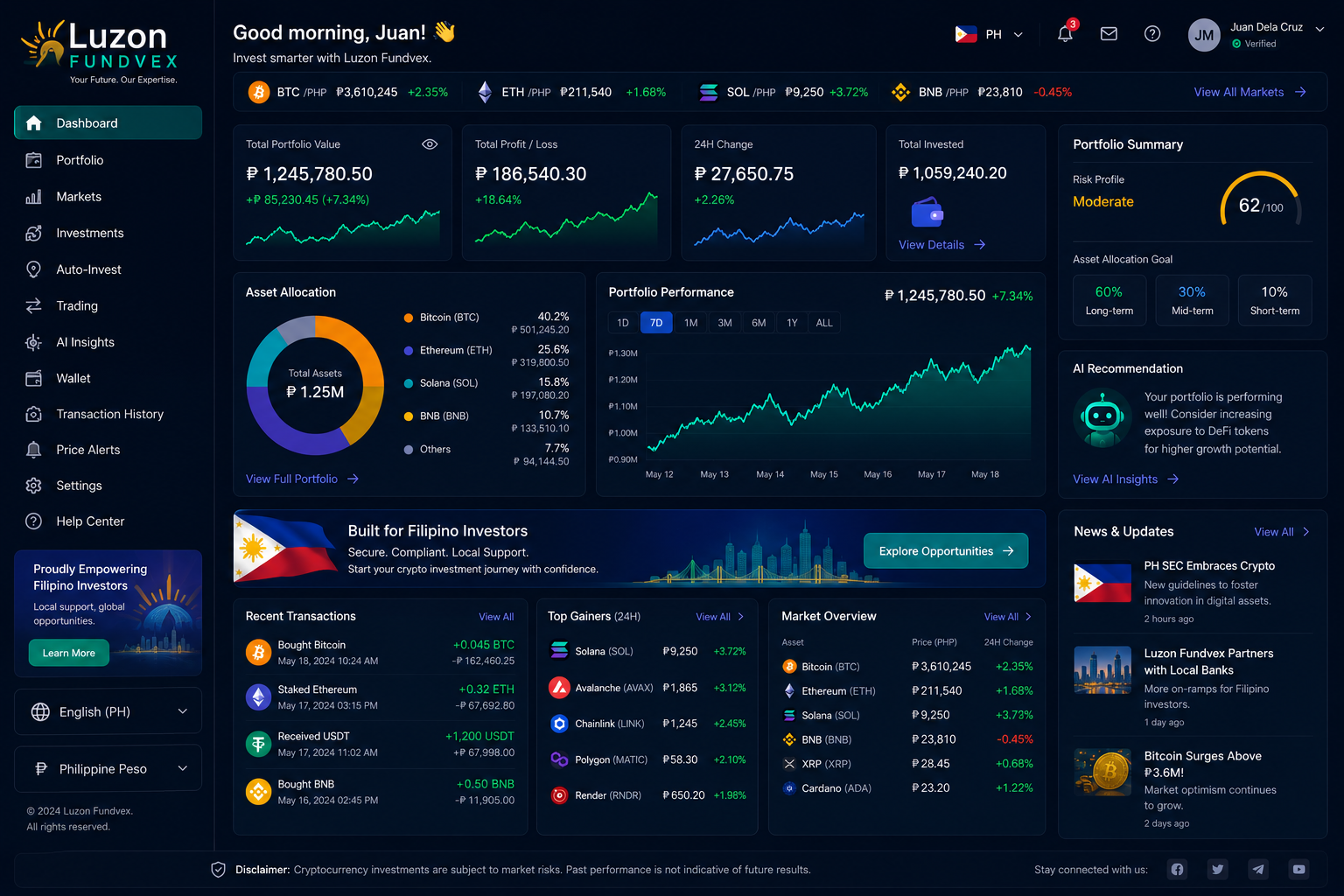Click the Solana (SOL) teal legend dot

pyautogui.click(x=409, y=383)
